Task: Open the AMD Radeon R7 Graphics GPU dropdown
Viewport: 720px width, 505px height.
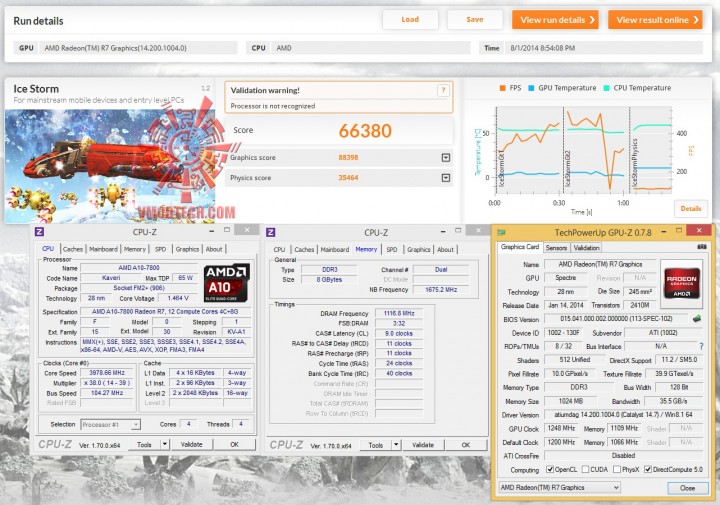Action: pos(560,488)
